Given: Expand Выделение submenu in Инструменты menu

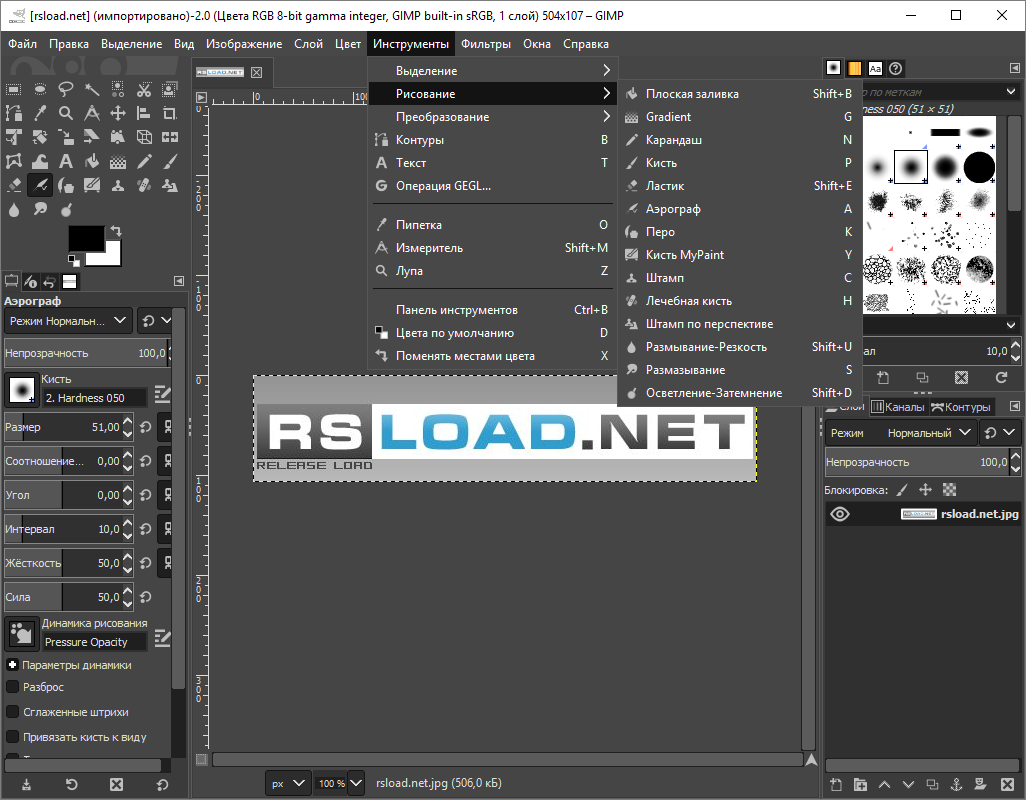Looking at the screenshot, I should 493,71.
